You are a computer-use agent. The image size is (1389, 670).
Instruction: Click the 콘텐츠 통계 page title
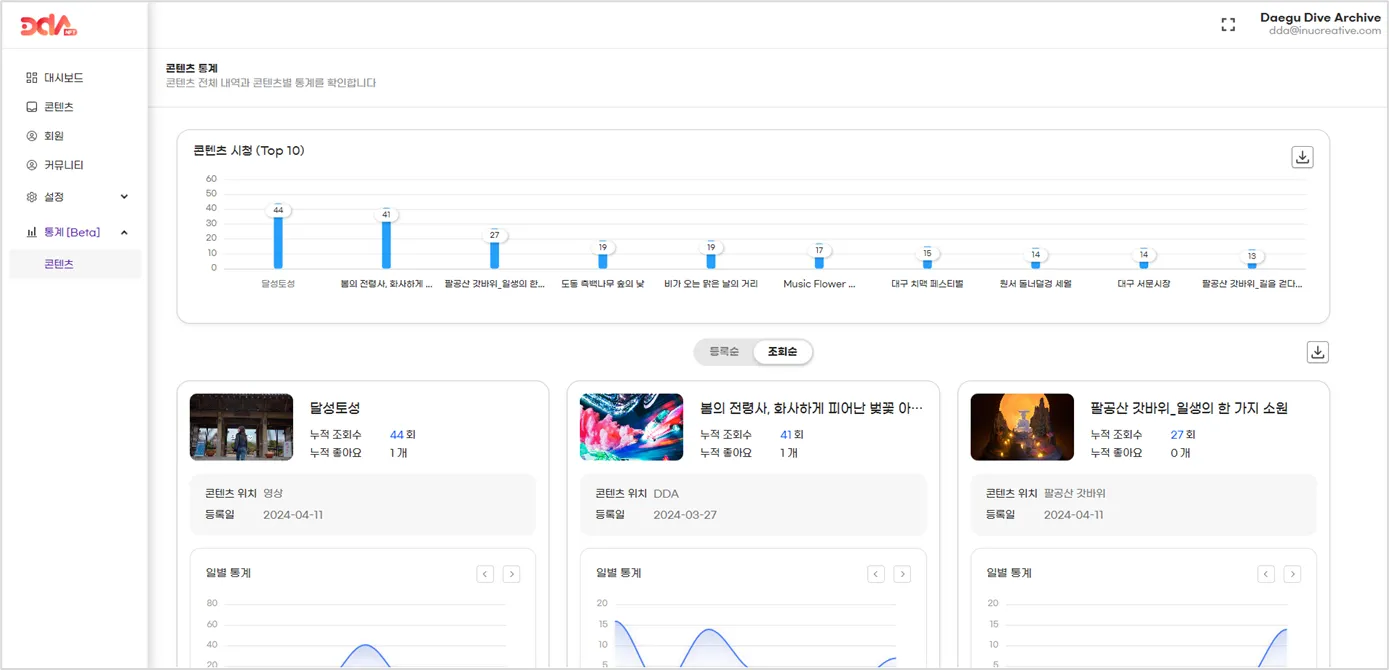pyautogui.click(x=192, y=68)
